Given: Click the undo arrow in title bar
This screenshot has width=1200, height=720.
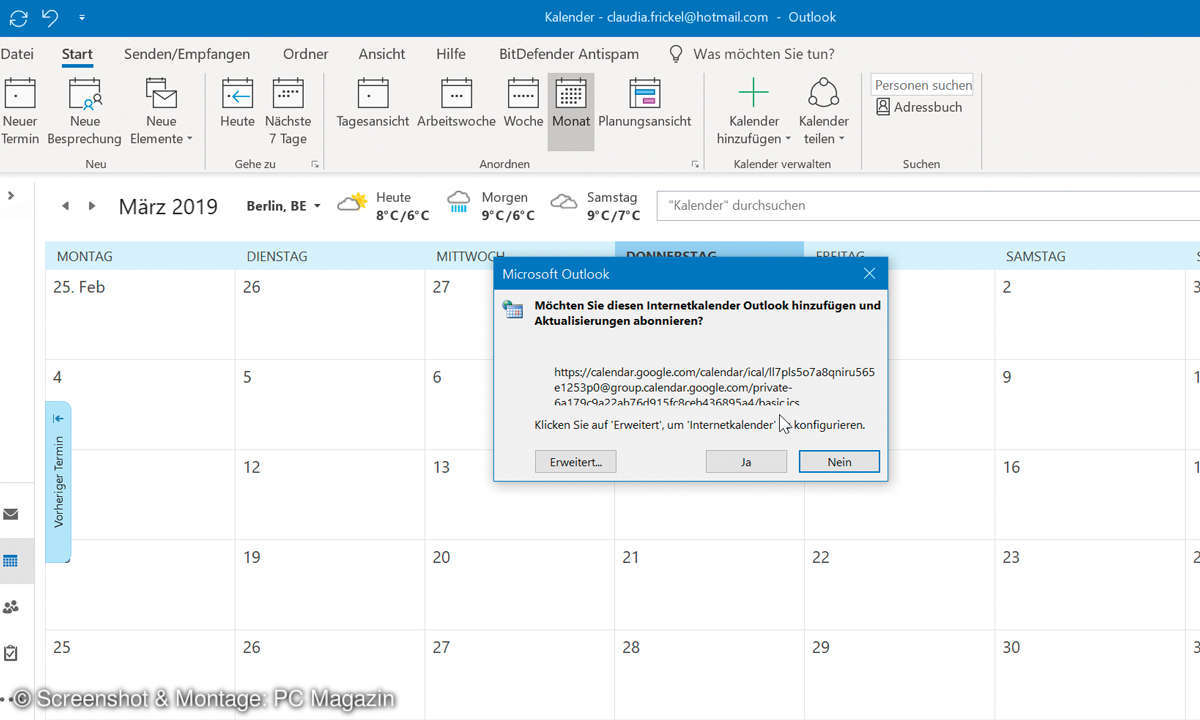Looking at the screenshot, I should tap(50, 17).
